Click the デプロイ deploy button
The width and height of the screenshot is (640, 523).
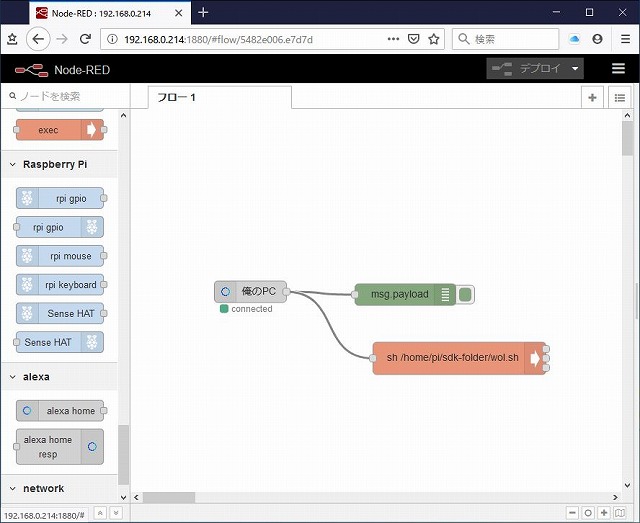[x=527, y=69]
